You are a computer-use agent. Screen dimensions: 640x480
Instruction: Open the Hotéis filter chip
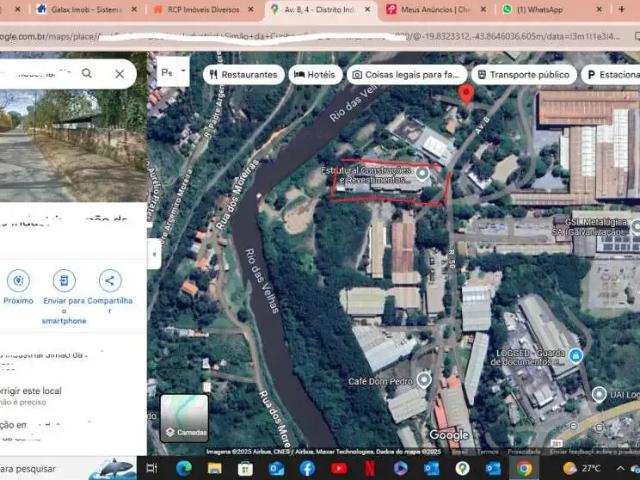coord(315,75)
